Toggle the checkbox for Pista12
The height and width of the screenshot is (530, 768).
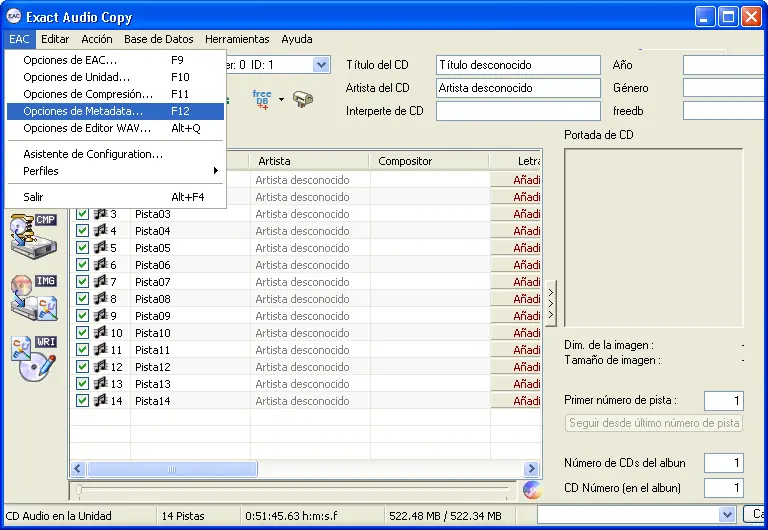tap(82, 367)
